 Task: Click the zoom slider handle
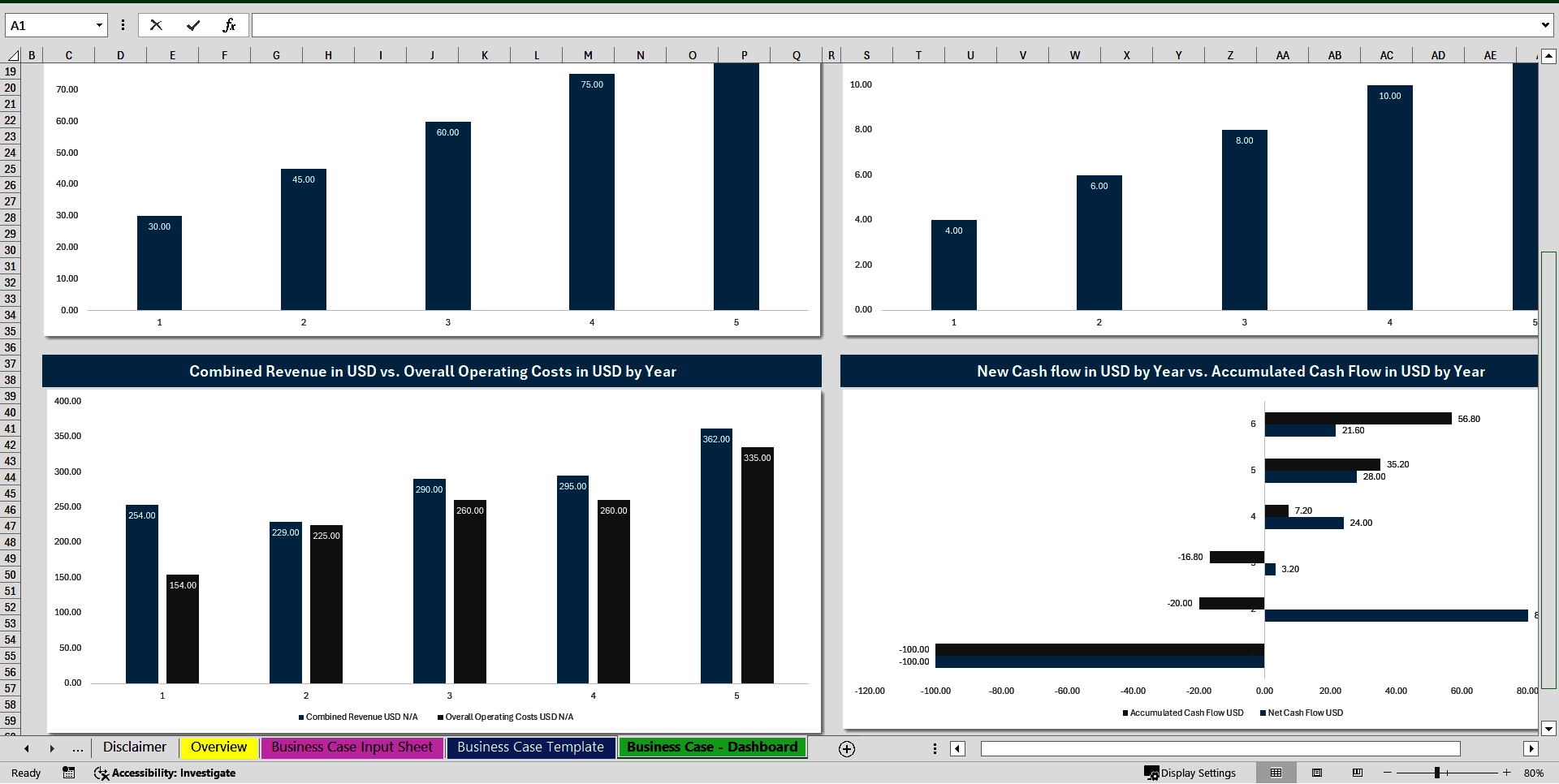pyautogui.click(x=1437, y=773)
